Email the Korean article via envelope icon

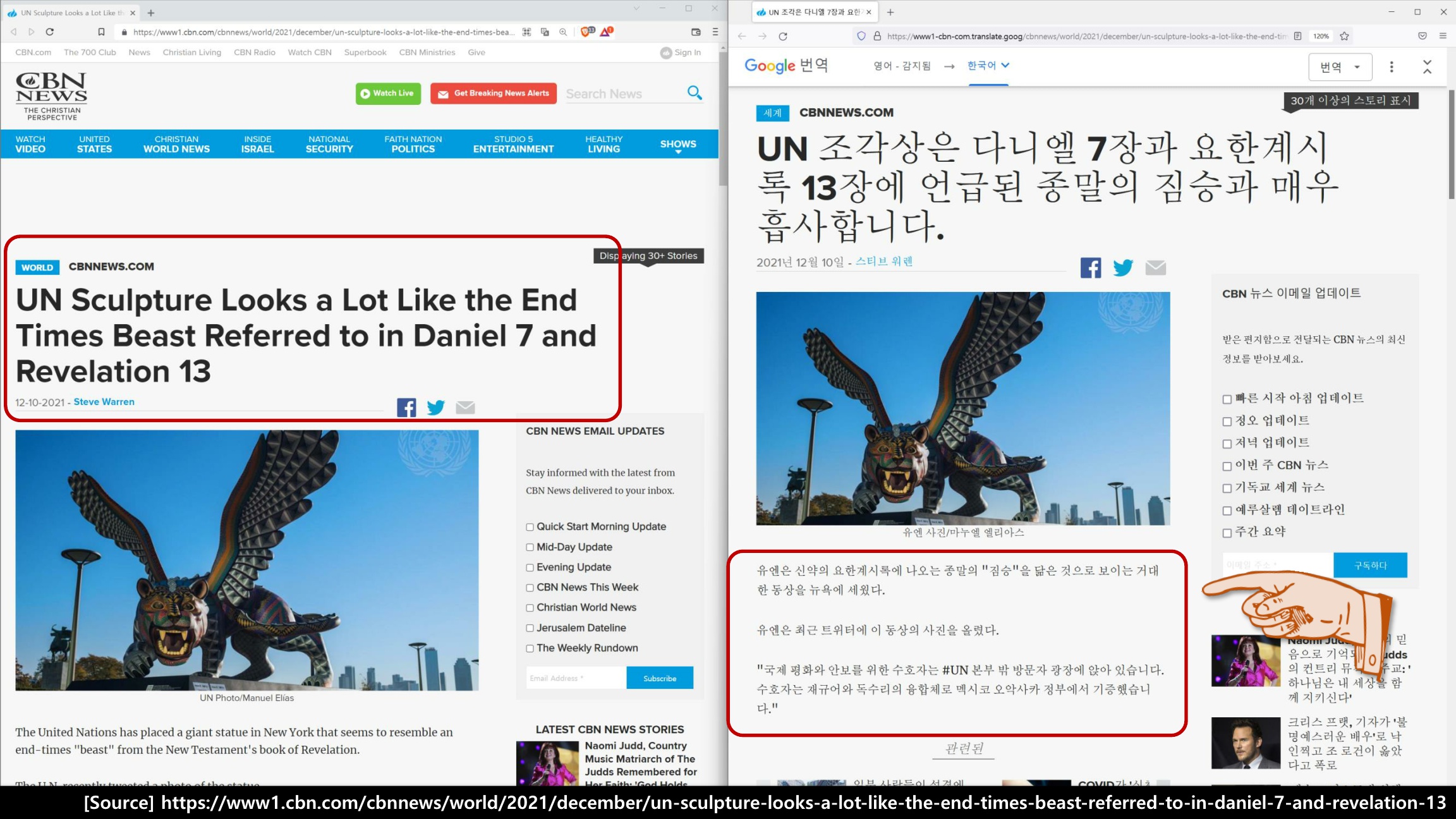(1156, 268)
